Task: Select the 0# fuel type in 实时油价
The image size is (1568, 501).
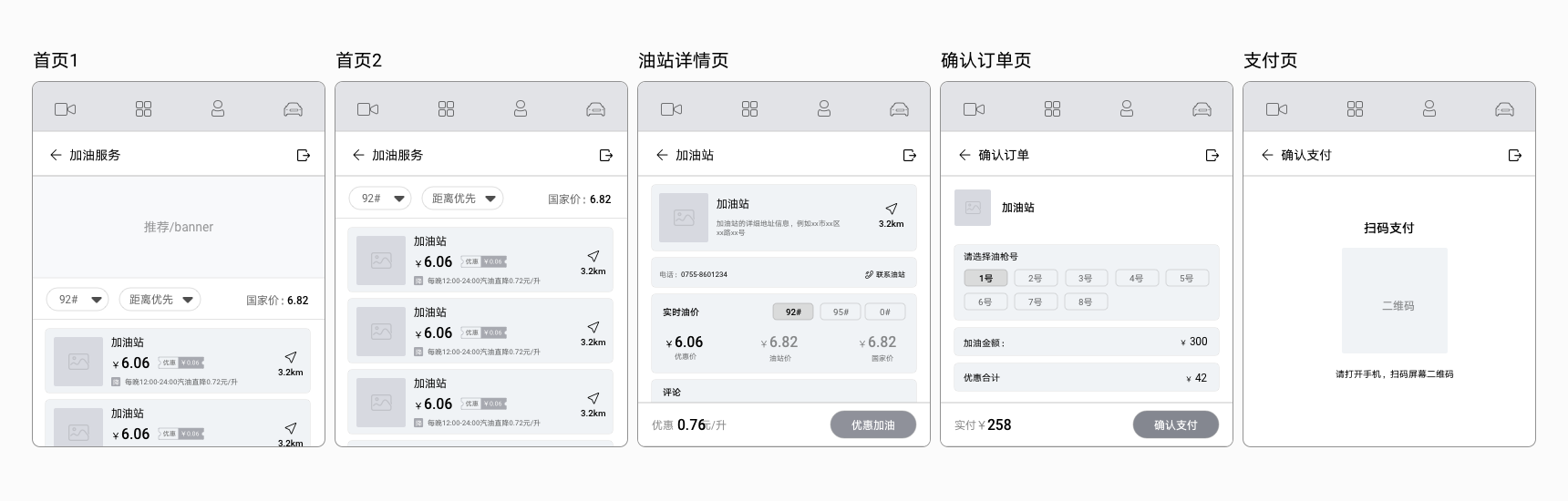Action: pos(885,312)
